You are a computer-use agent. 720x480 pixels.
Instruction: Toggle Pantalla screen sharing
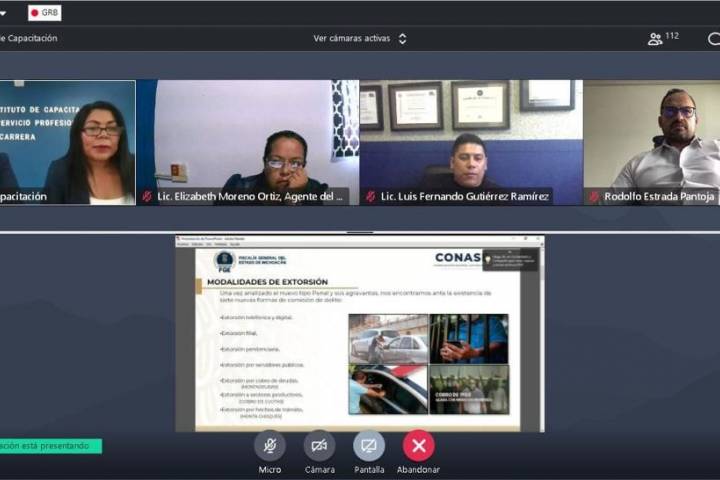click(x=369, y=445)
